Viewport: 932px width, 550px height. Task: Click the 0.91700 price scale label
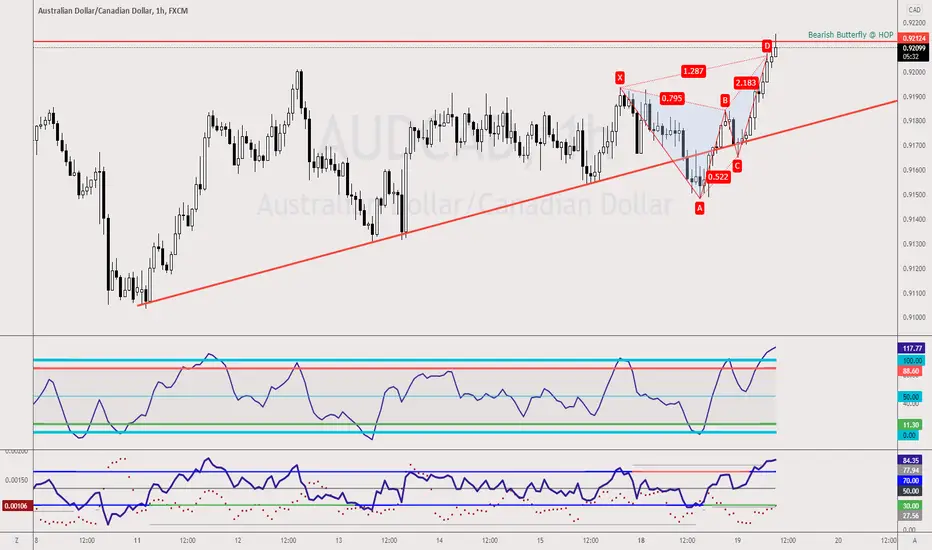pos(914,146)
